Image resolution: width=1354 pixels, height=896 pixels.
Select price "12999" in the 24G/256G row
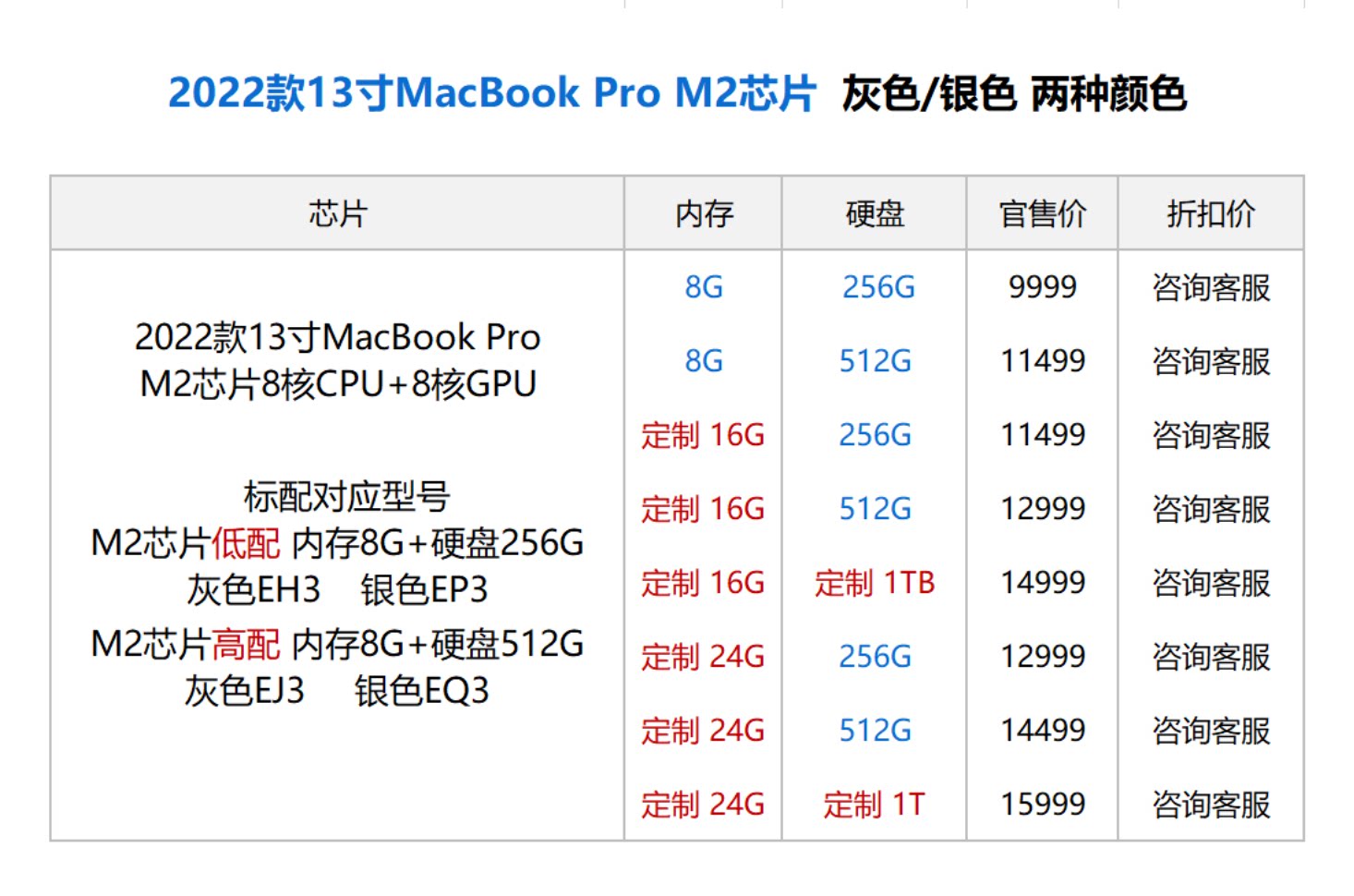pyautogui.click(x=1043, y=657)
